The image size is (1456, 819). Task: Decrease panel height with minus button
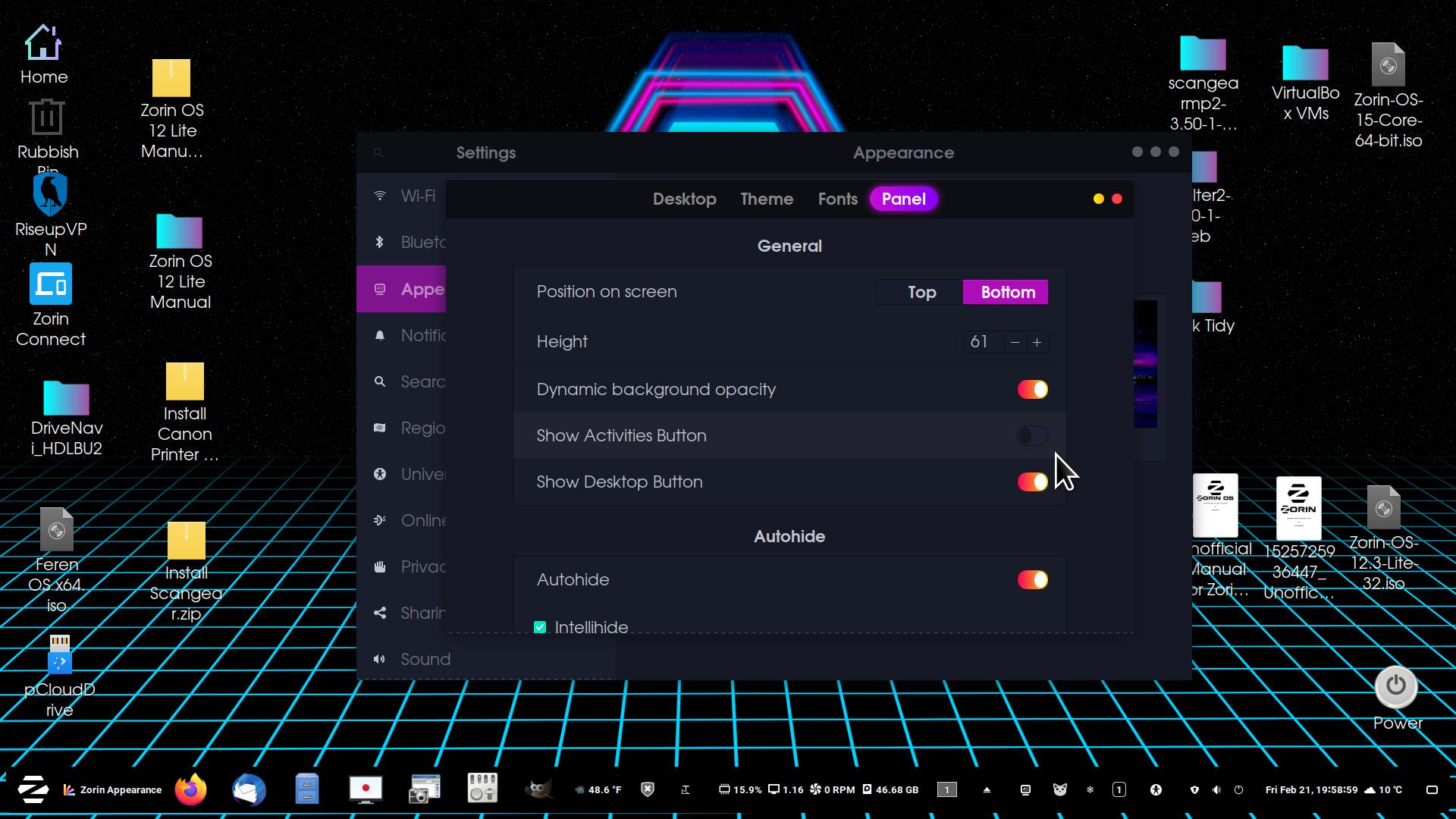tap(1015, 342)
